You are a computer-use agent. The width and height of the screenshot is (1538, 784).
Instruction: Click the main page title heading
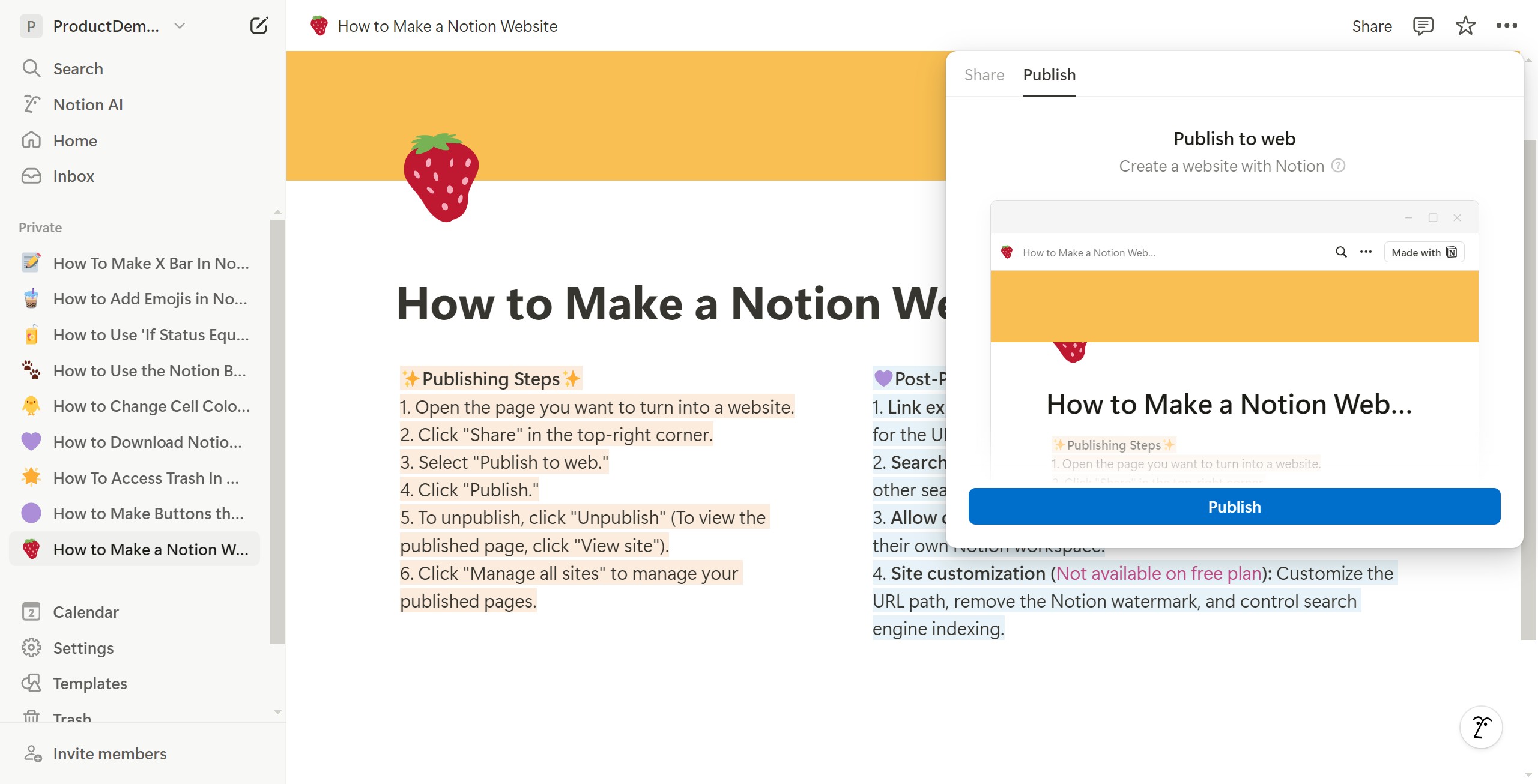coord(671,303)
